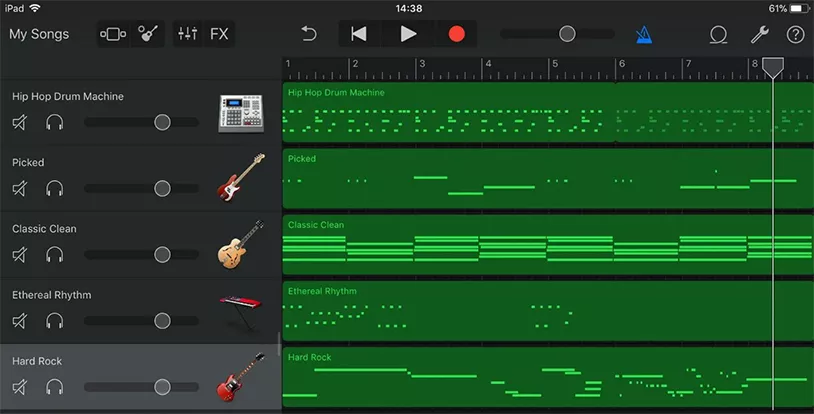Jump to bar 7 on ruler
This screenshot has height=414, width=814.
coord(688,63)
